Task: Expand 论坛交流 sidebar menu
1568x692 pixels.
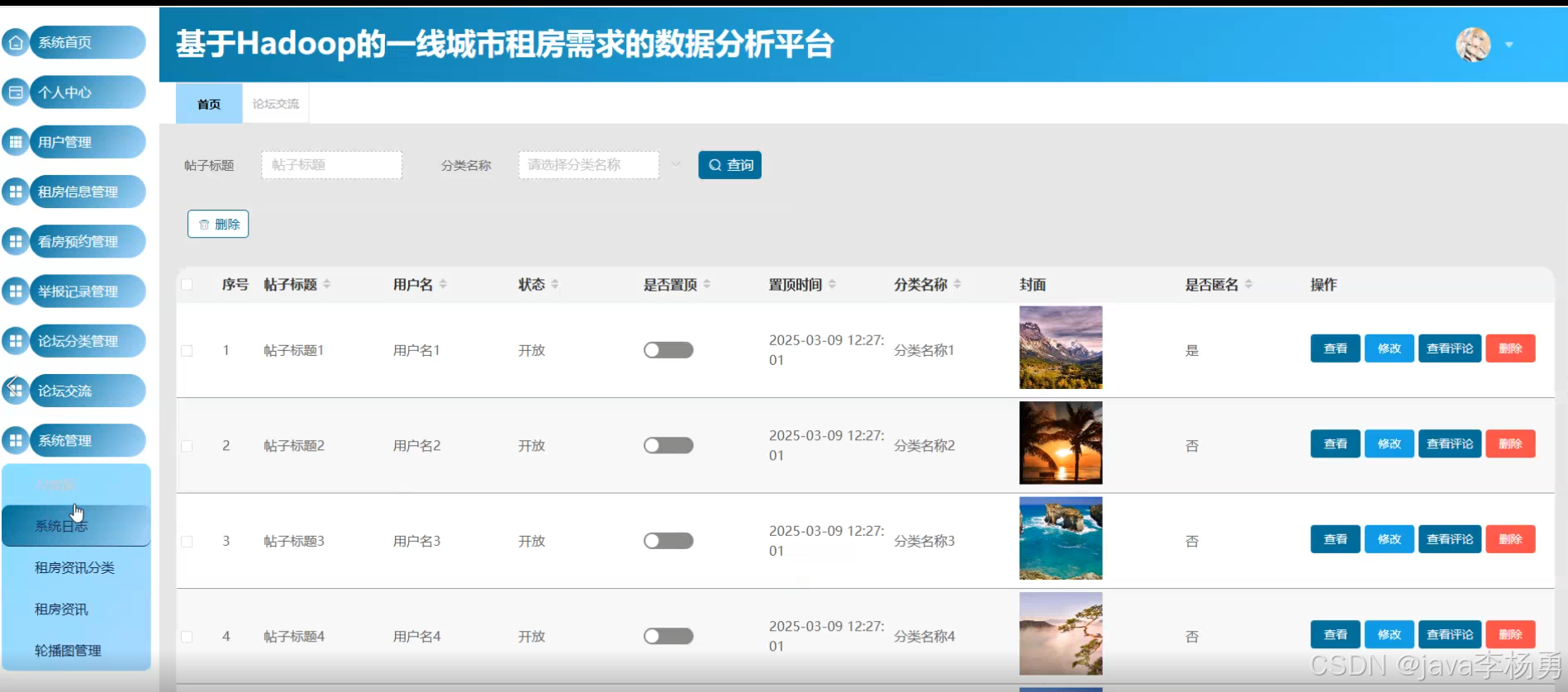Action: (x=88, y=391)
